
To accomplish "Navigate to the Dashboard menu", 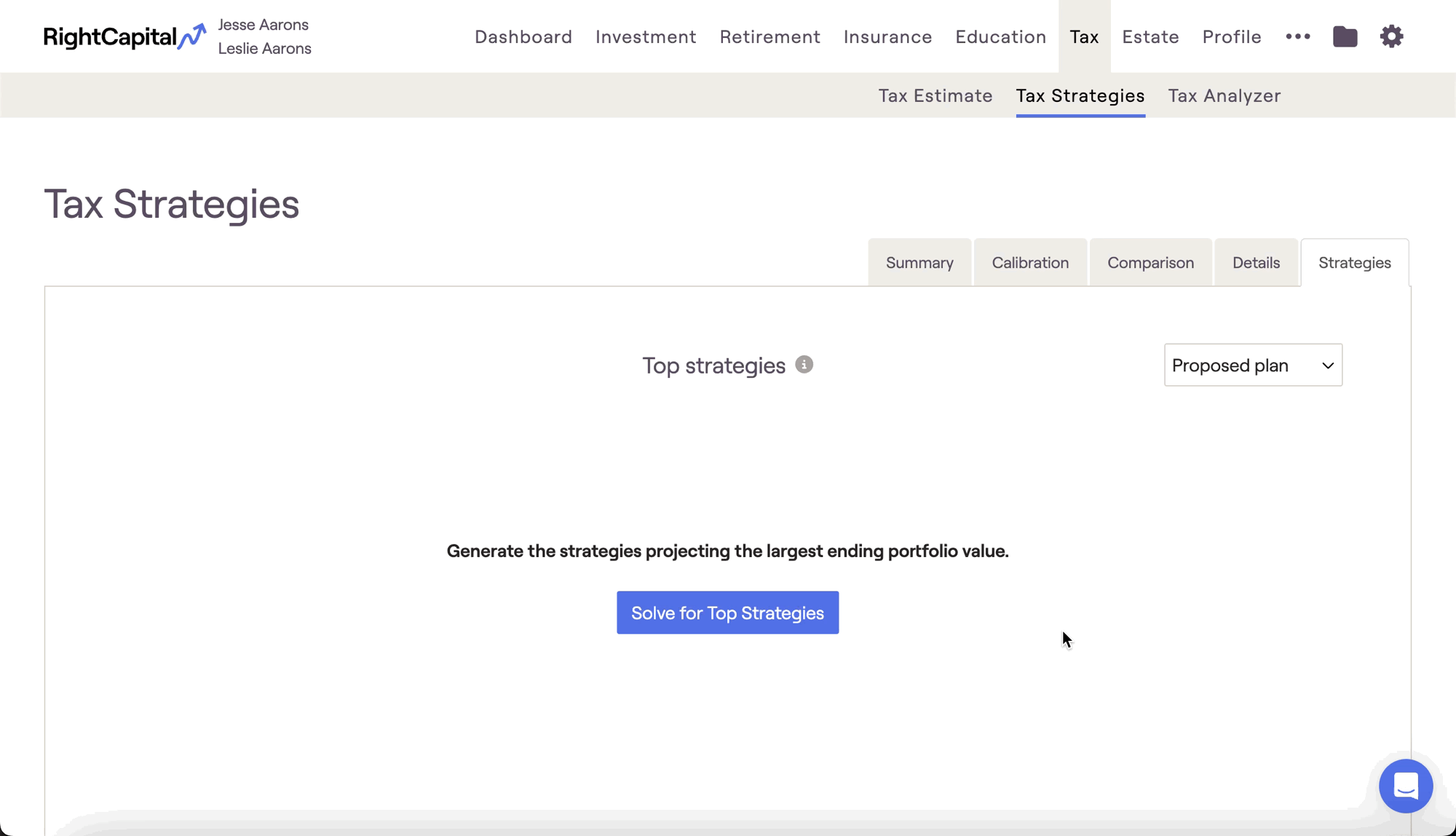I will (523, 36).
